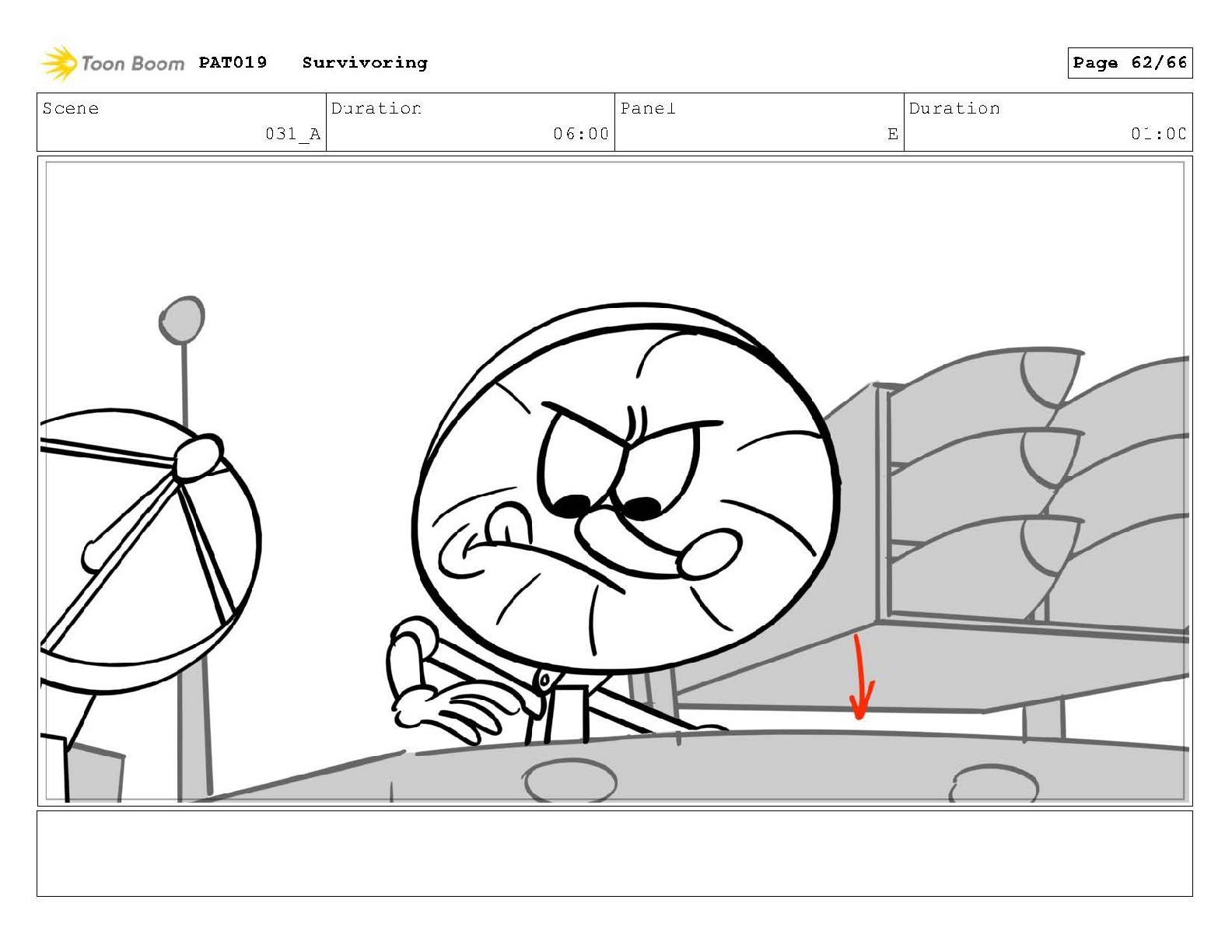
Task: Click the title text Survivoring
Action: tap(365, 63)
